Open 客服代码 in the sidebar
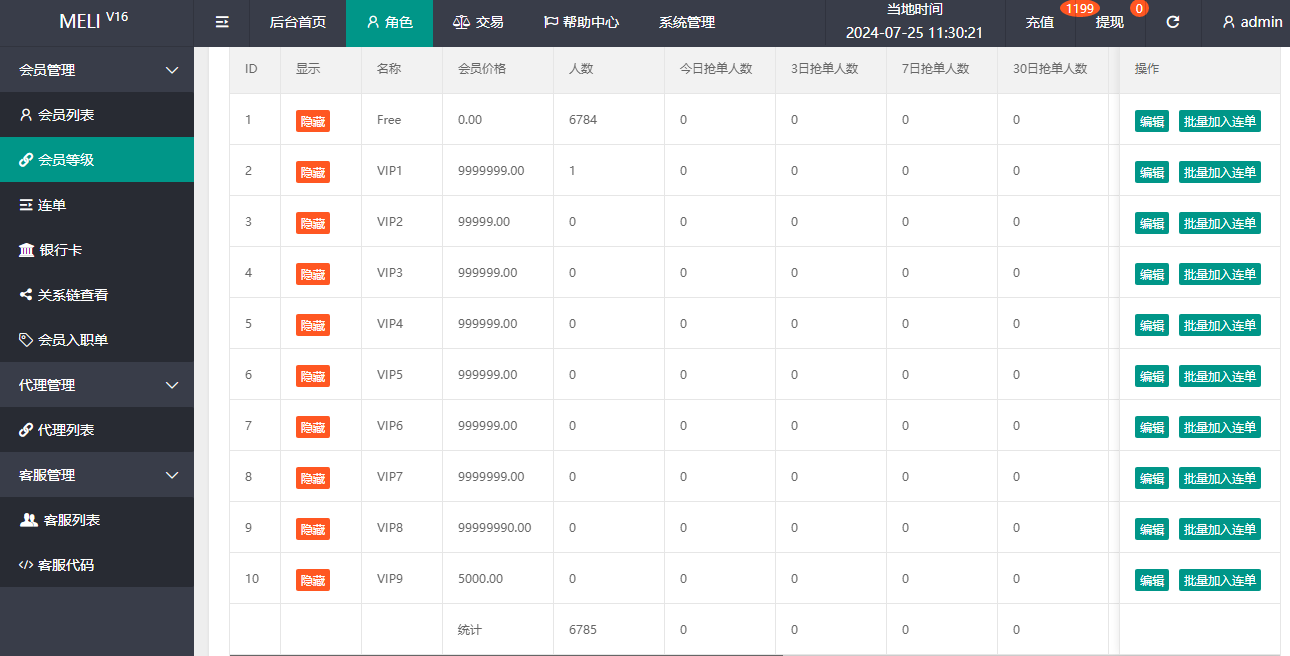1290x656 pixels. coord(97,565)
